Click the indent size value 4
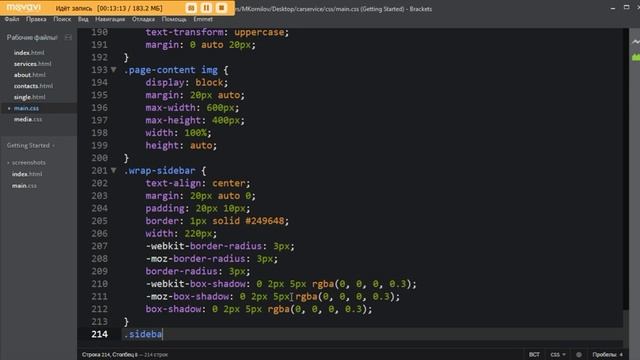Image resolution: width=640 pixels, height=360 pixels. [x=621, y=355]
